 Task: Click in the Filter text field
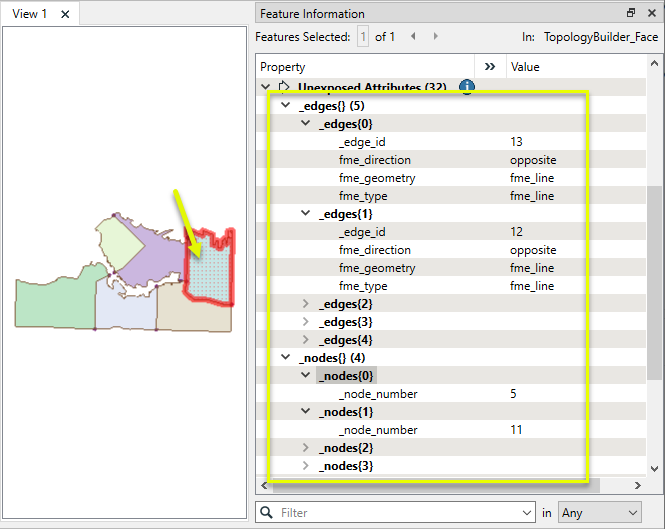(x=400, y=512)
